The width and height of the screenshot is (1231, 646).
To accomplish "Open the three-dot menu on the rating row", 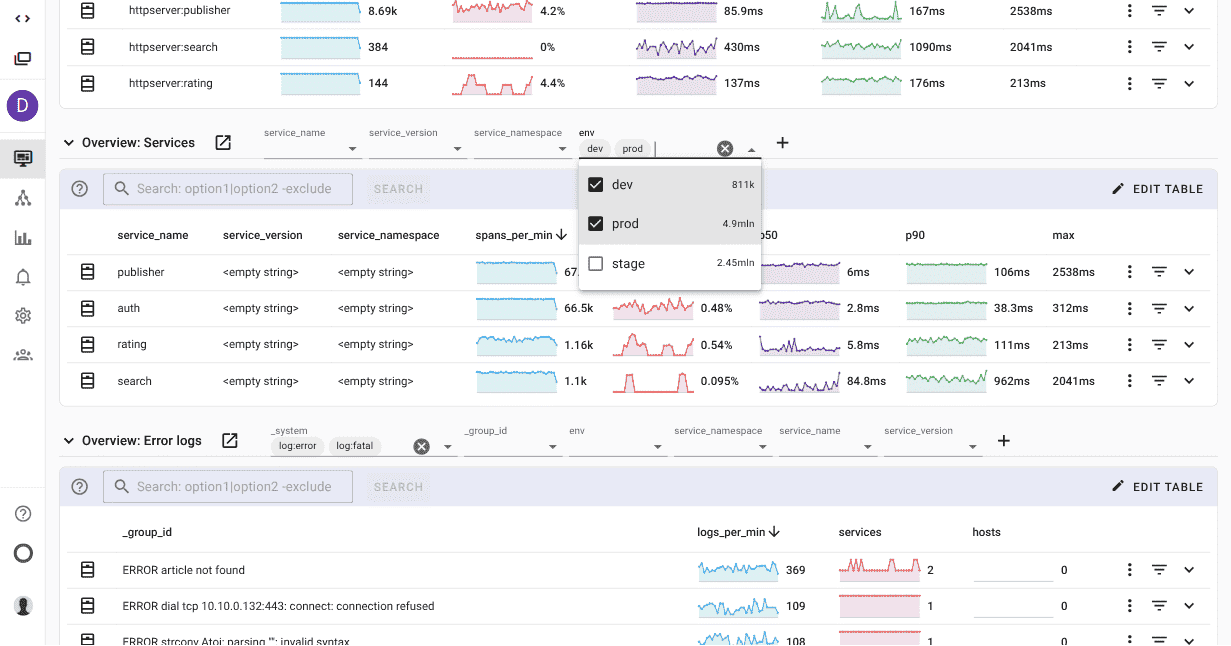I will pos(1129,344).
